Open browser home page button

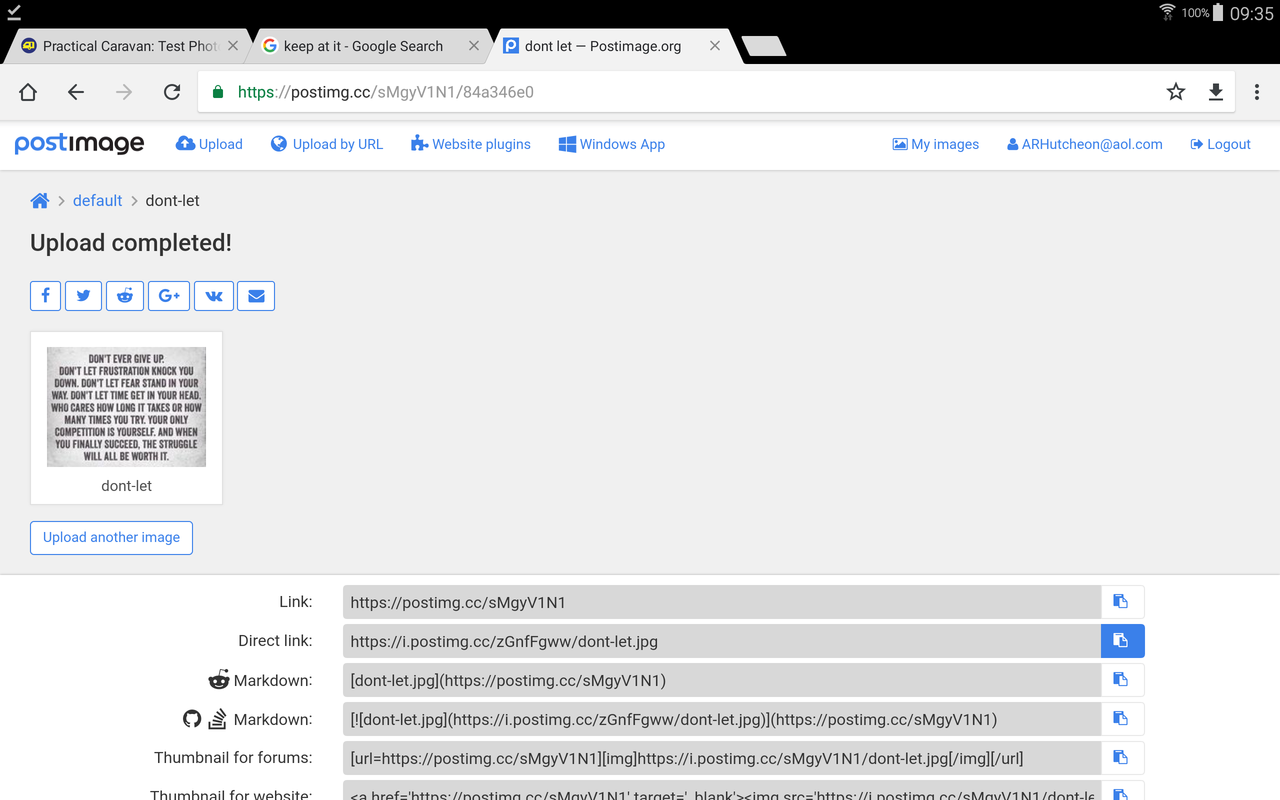(x=28, y=92)
